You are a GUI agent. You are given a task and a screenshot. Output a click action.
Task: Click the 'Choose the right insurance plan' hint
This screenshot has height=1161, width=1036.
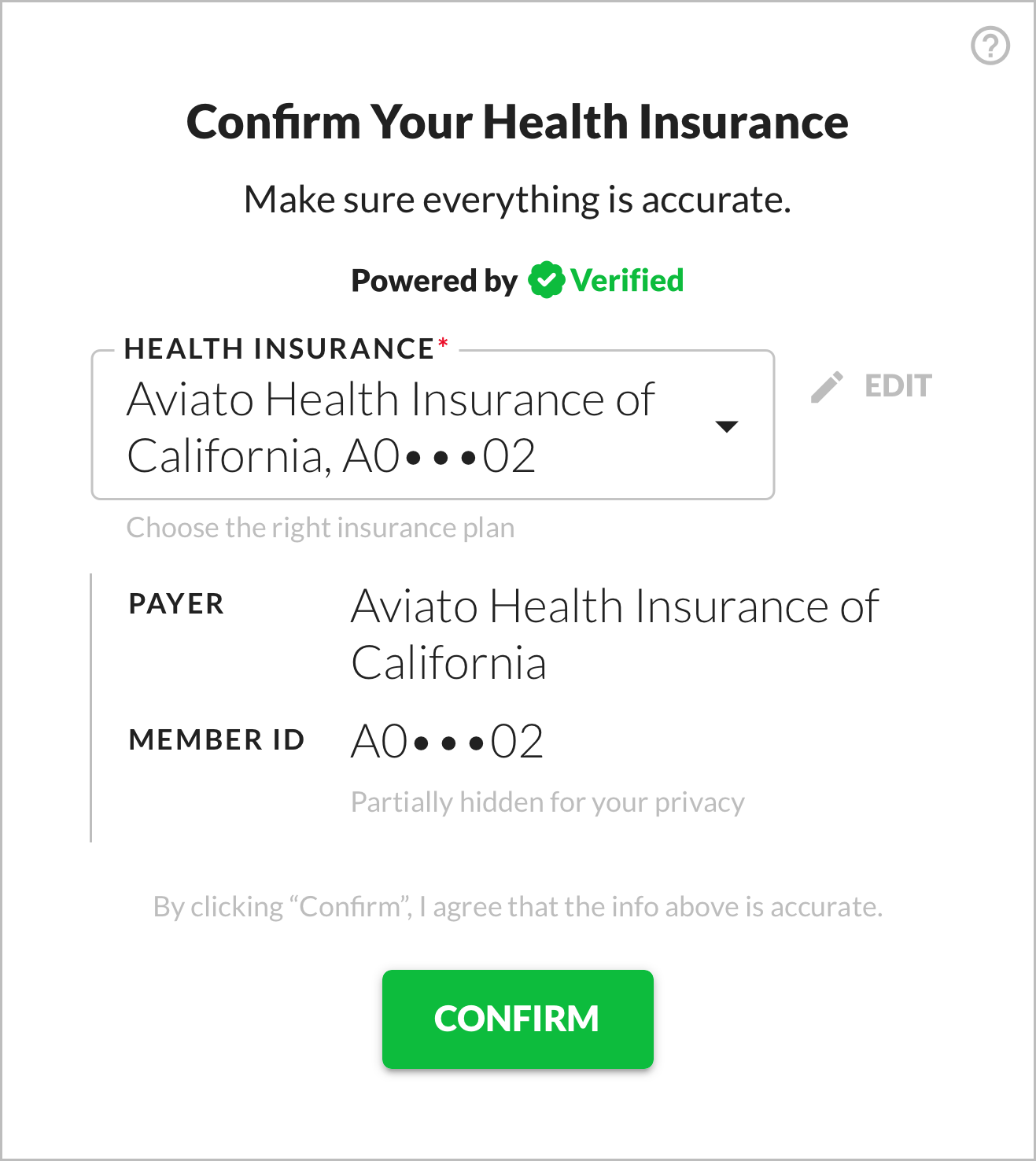(320, 528)
